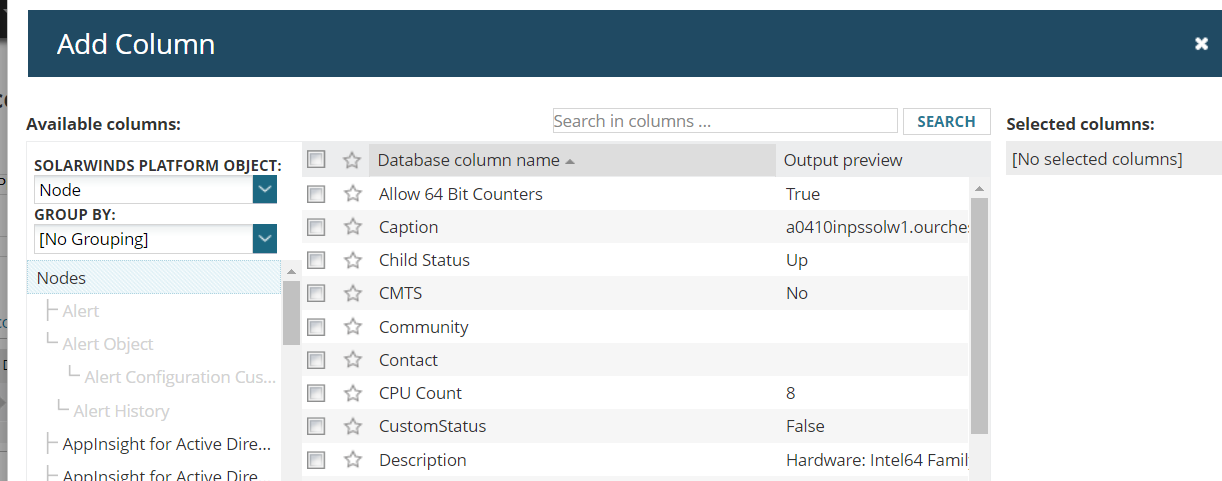
Task: Sort by Database column name header
Action: coord(469,160)
